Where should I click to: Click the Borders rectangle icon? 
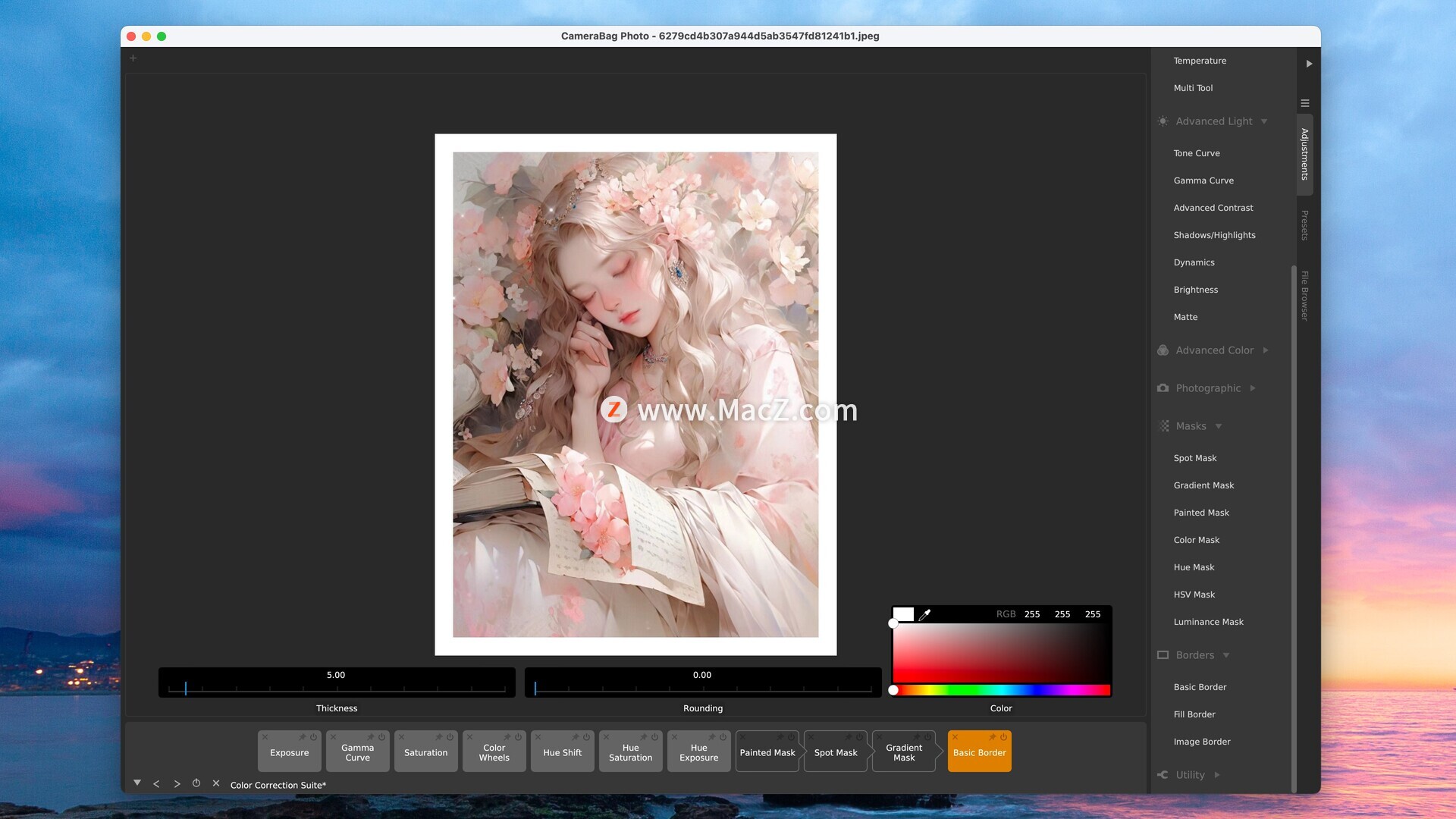click(x=1163, y=655)
